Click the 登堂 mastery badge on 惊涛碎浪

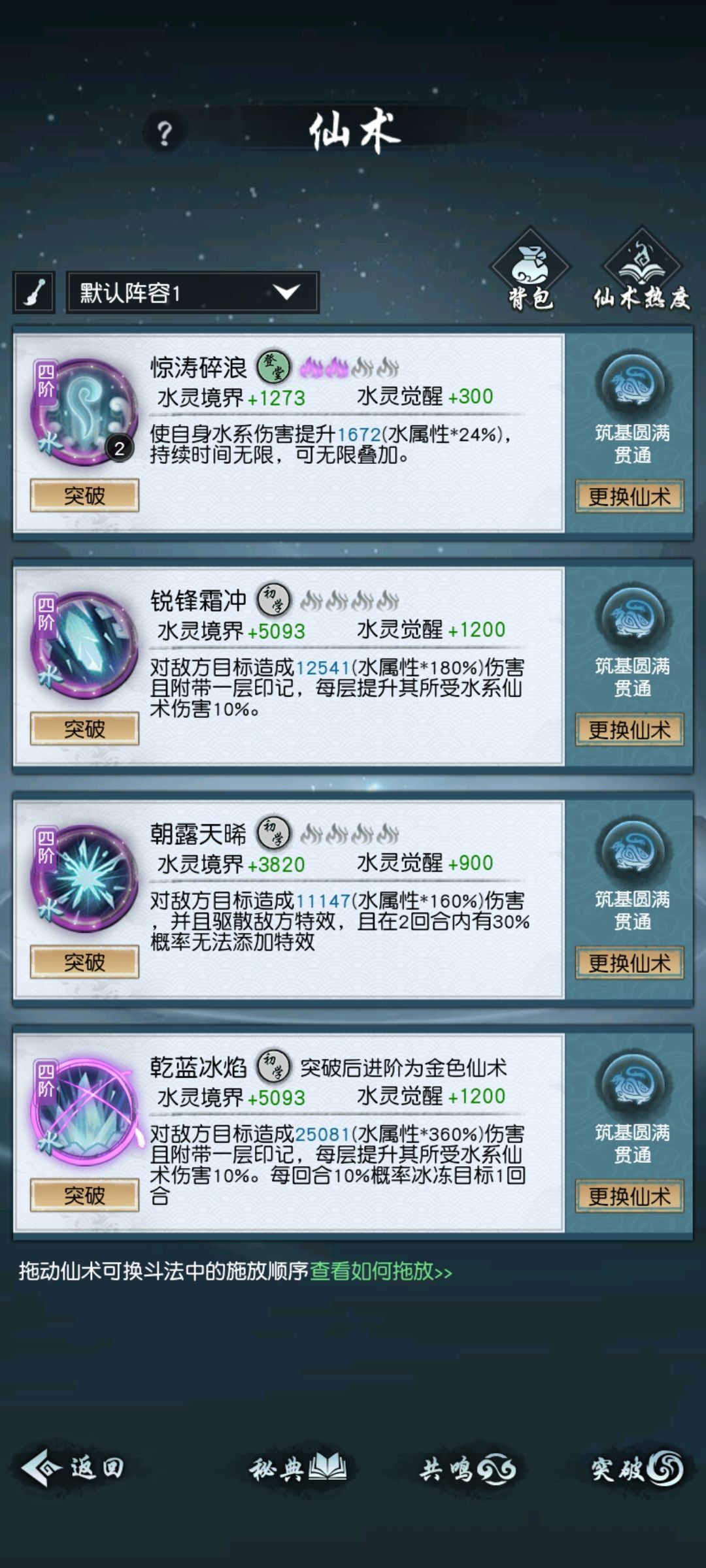(x=273, y=367)
